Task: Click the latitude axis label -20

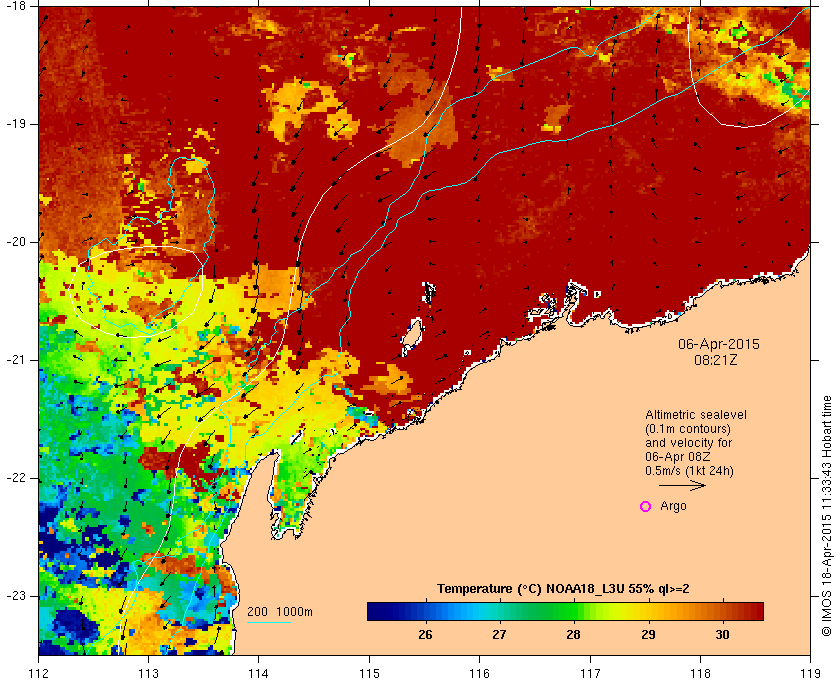Action: point(15,242)
